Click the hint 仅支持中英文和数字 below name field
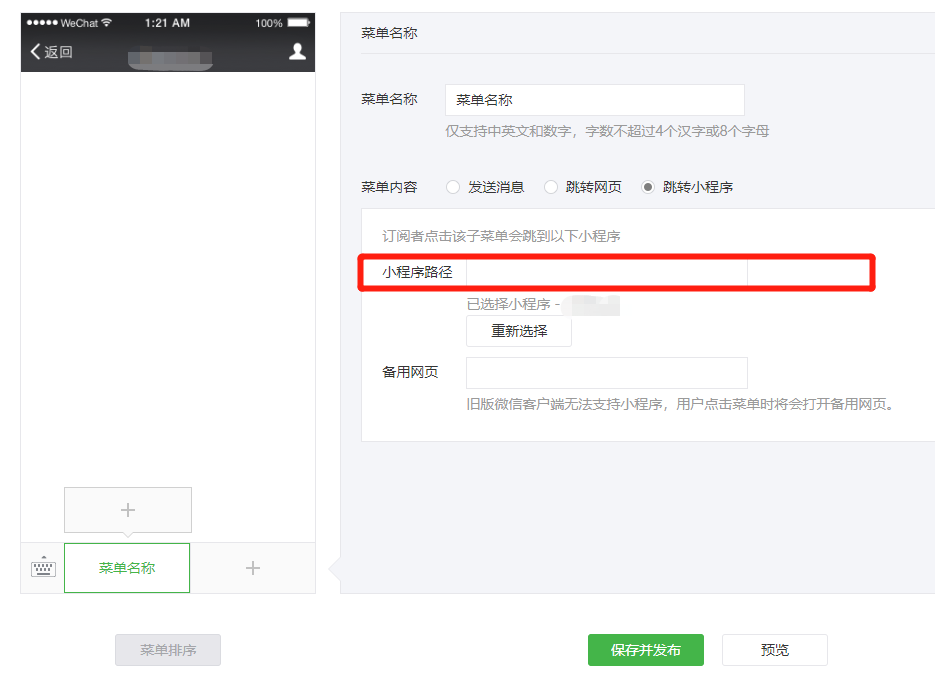 [x=607, y=131]
